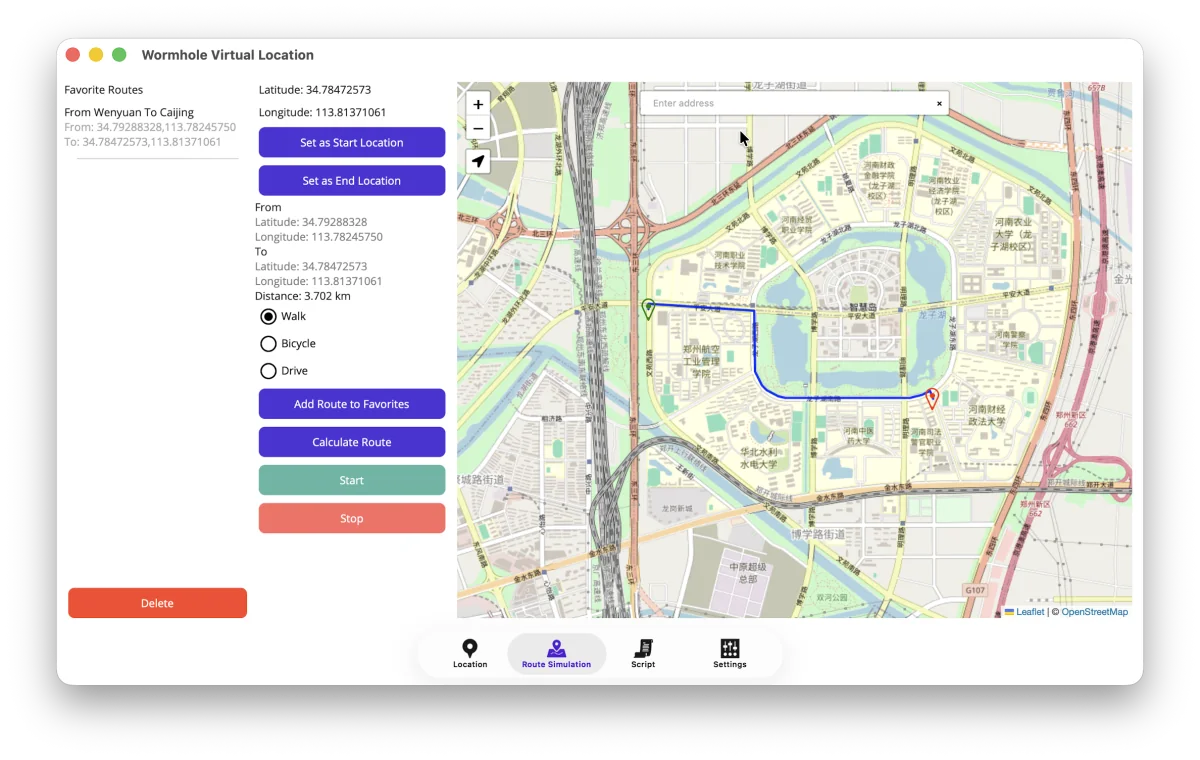This screenshot has width=1200, height=760.
Task: Click the red end marker on map
Action: [931, 398]
